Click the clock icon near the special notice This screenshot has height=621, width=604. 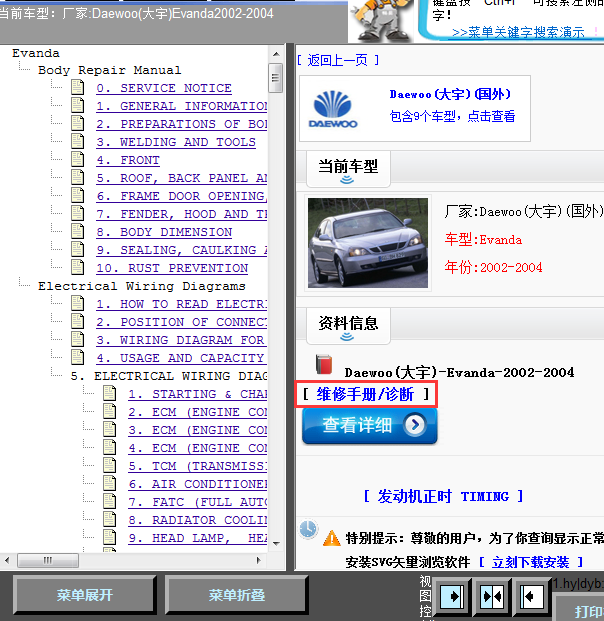pyautogui.click(x=308, y=528)
